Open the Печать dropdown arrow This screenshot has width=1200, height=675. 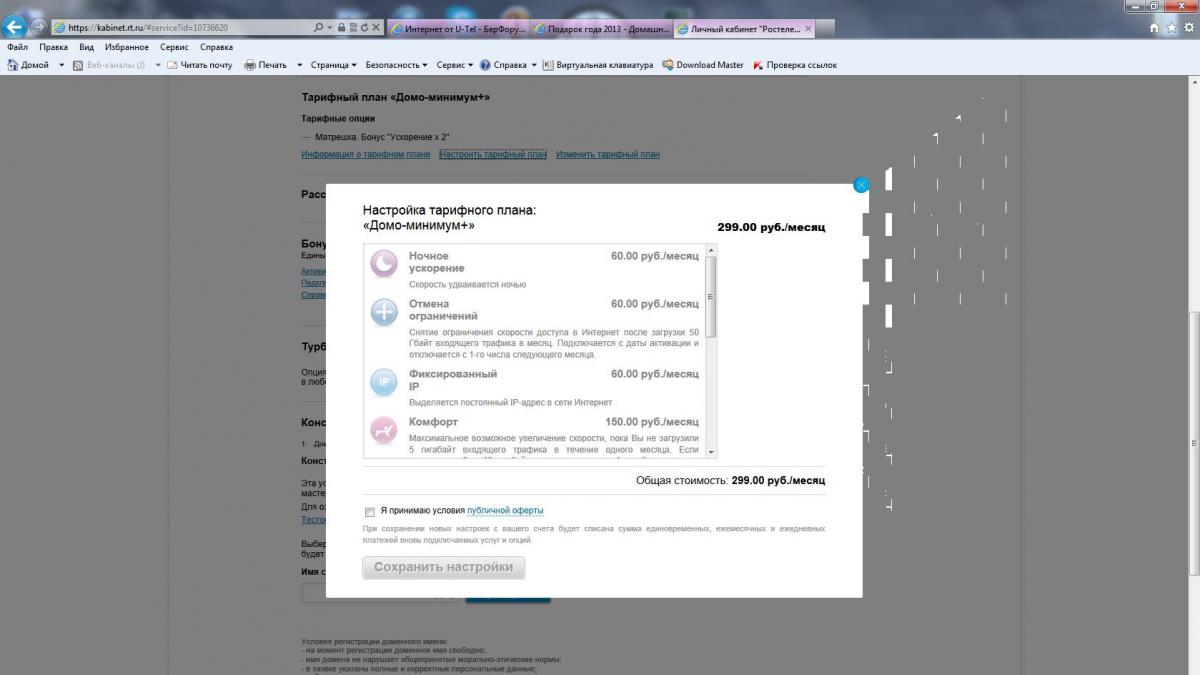pyautogui.click(x=299, y=65)
